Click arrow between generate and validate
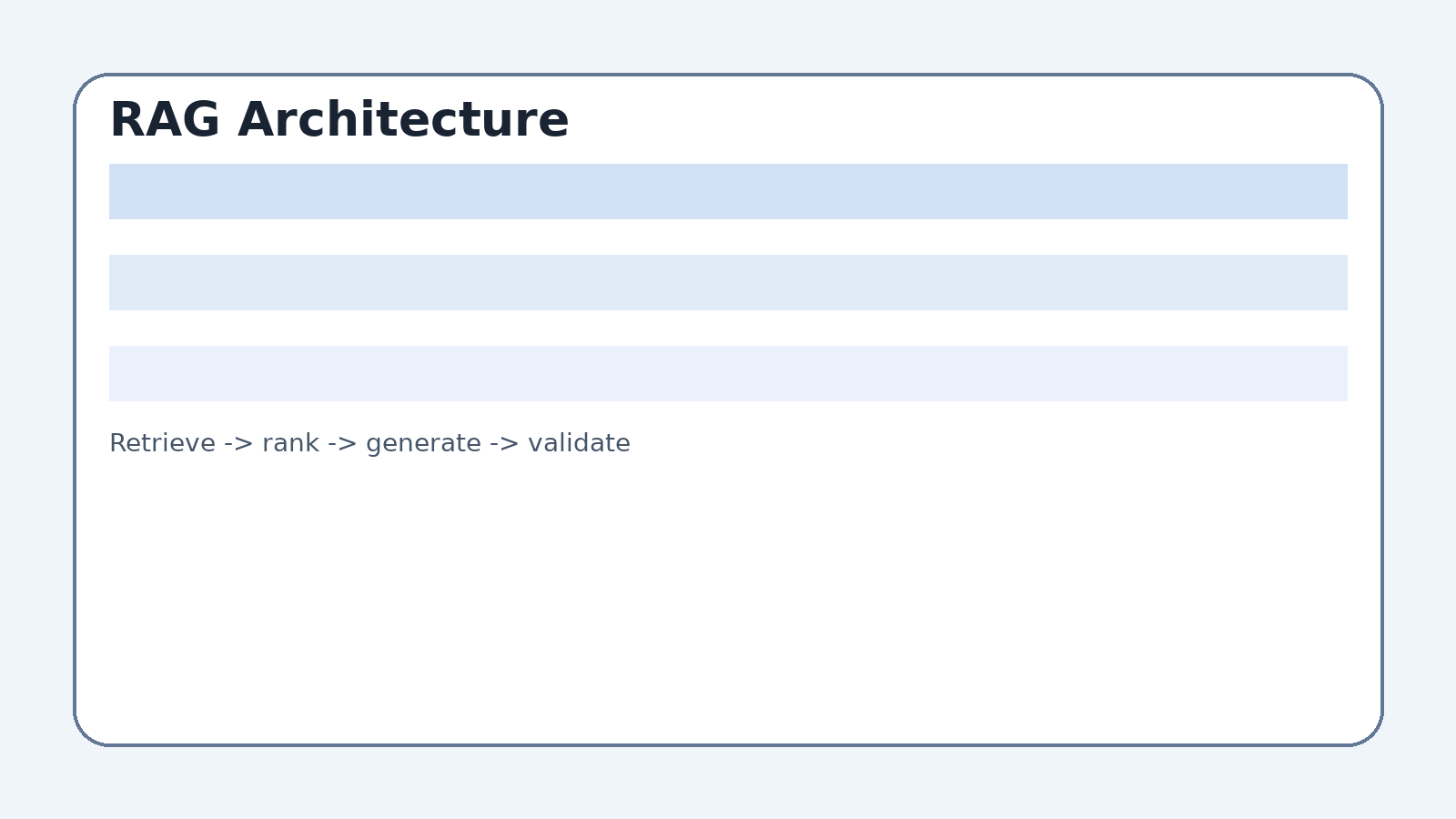Image resolution: width=1456 pixels, height=819 pixels. [x=504, y=444]
